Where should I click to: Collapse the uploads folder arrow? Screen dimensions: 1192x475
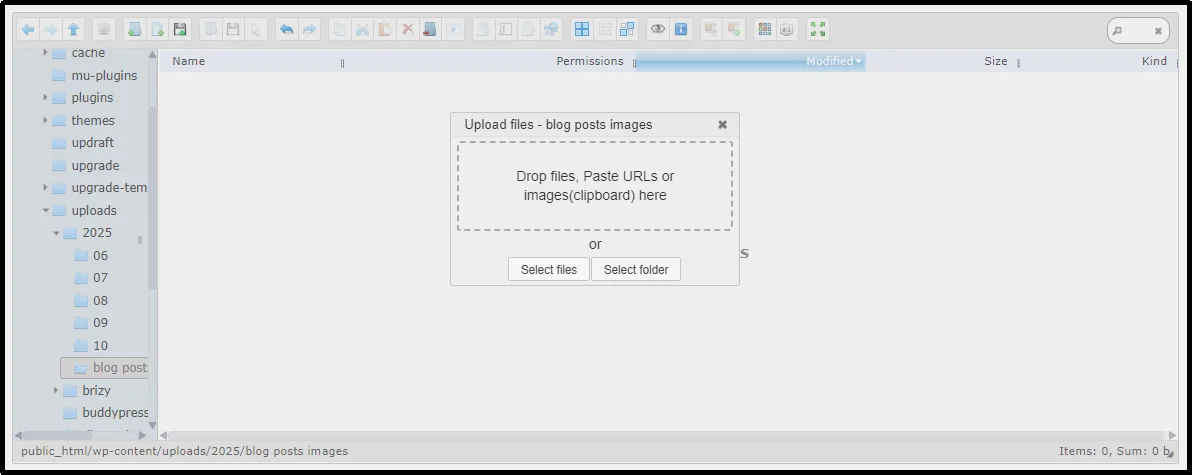tap(46, 211)
